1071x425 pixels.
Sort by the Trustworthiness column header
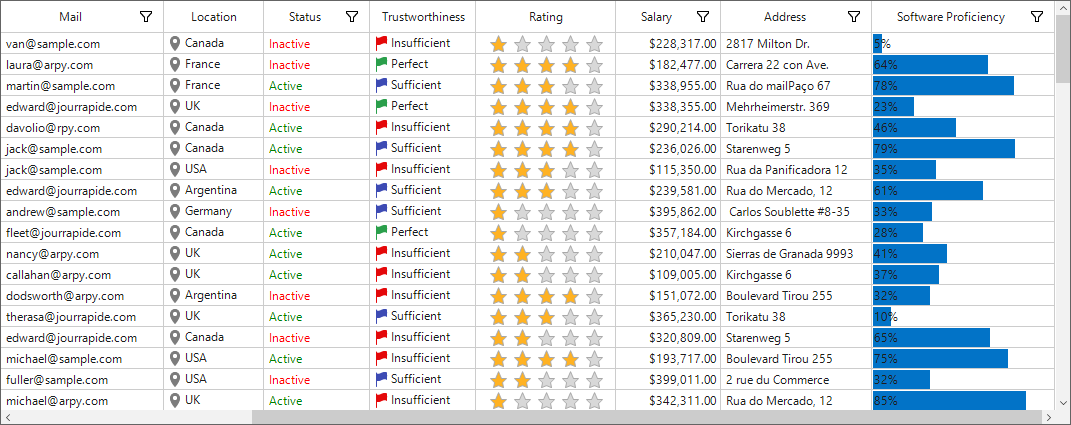coord(423,17)
